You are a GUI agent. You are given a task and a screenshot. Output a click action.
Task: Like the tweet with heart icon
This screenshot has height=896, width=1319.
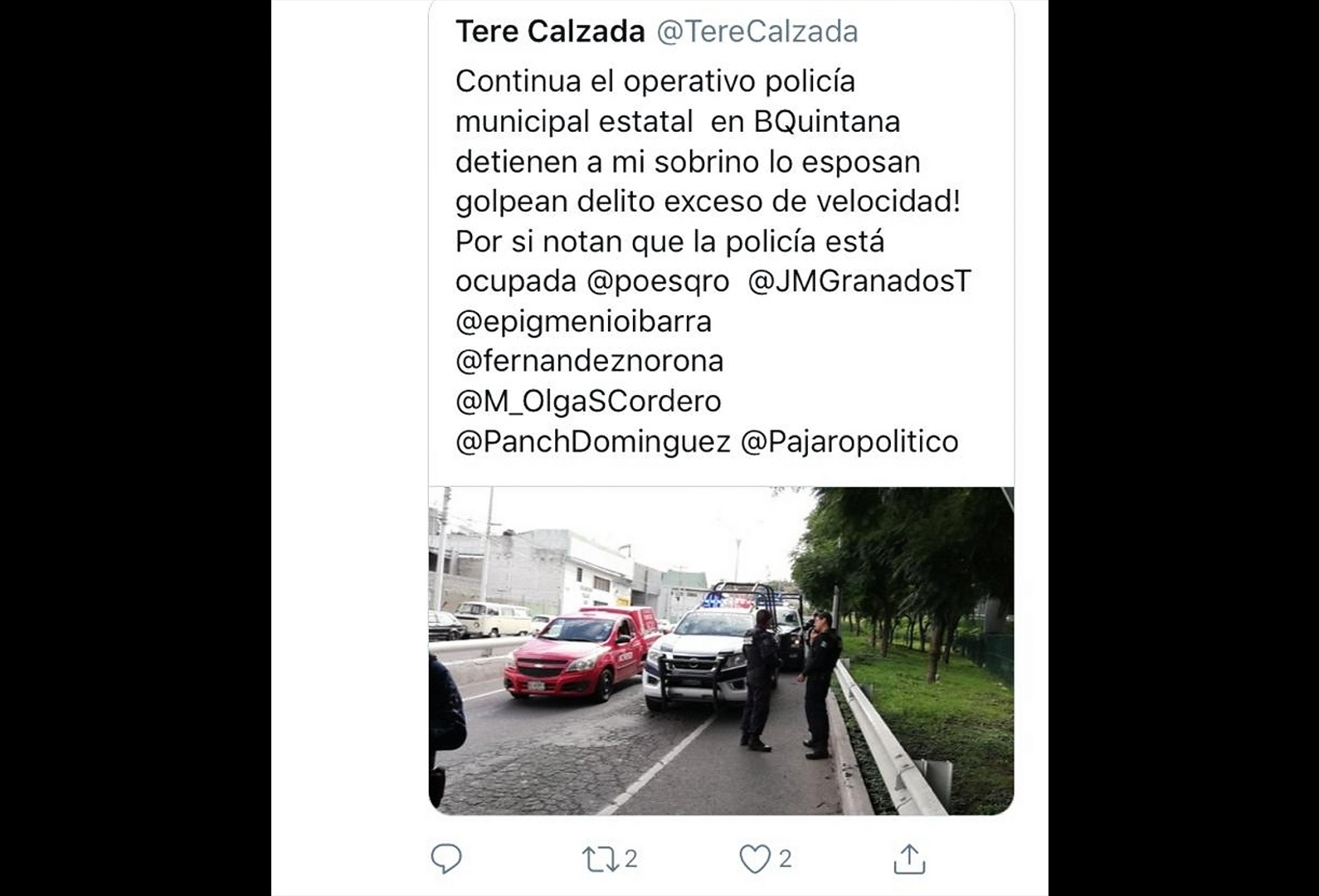coord(754,859)
